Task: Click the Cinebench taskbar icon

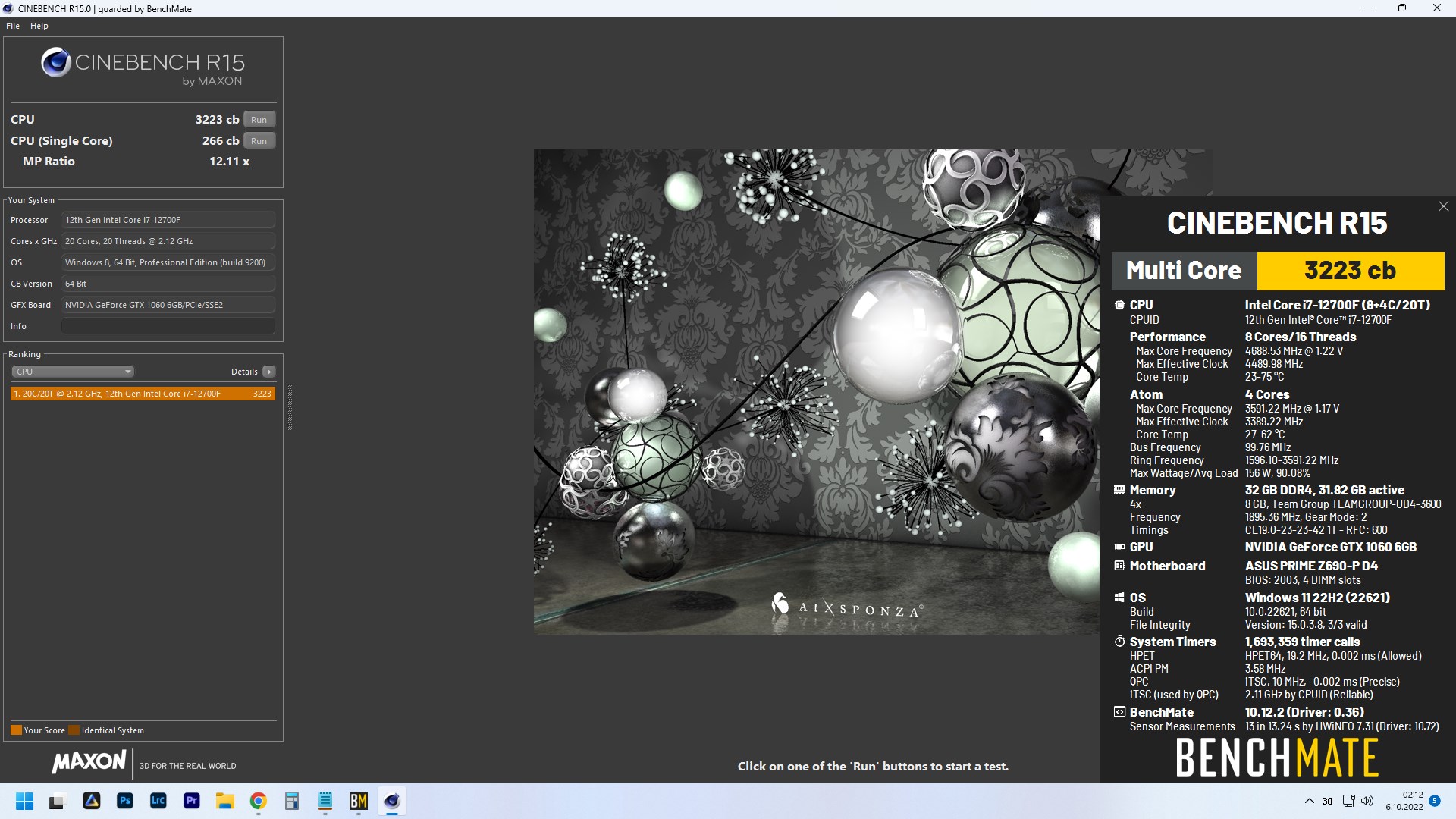Action: click(x=391, y=801)
